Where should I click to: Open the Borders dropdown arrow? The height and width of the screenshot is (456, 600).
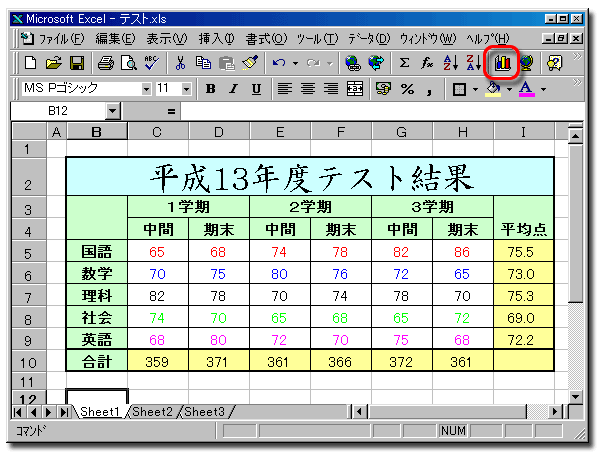point(475,89)
